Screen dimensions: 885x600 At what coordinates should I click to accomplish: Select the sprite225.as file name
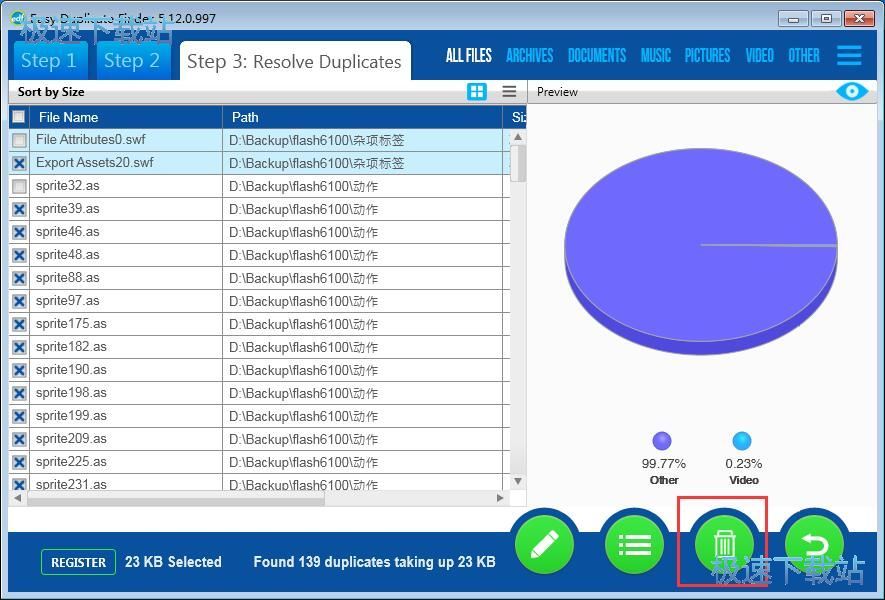(71, 462)
